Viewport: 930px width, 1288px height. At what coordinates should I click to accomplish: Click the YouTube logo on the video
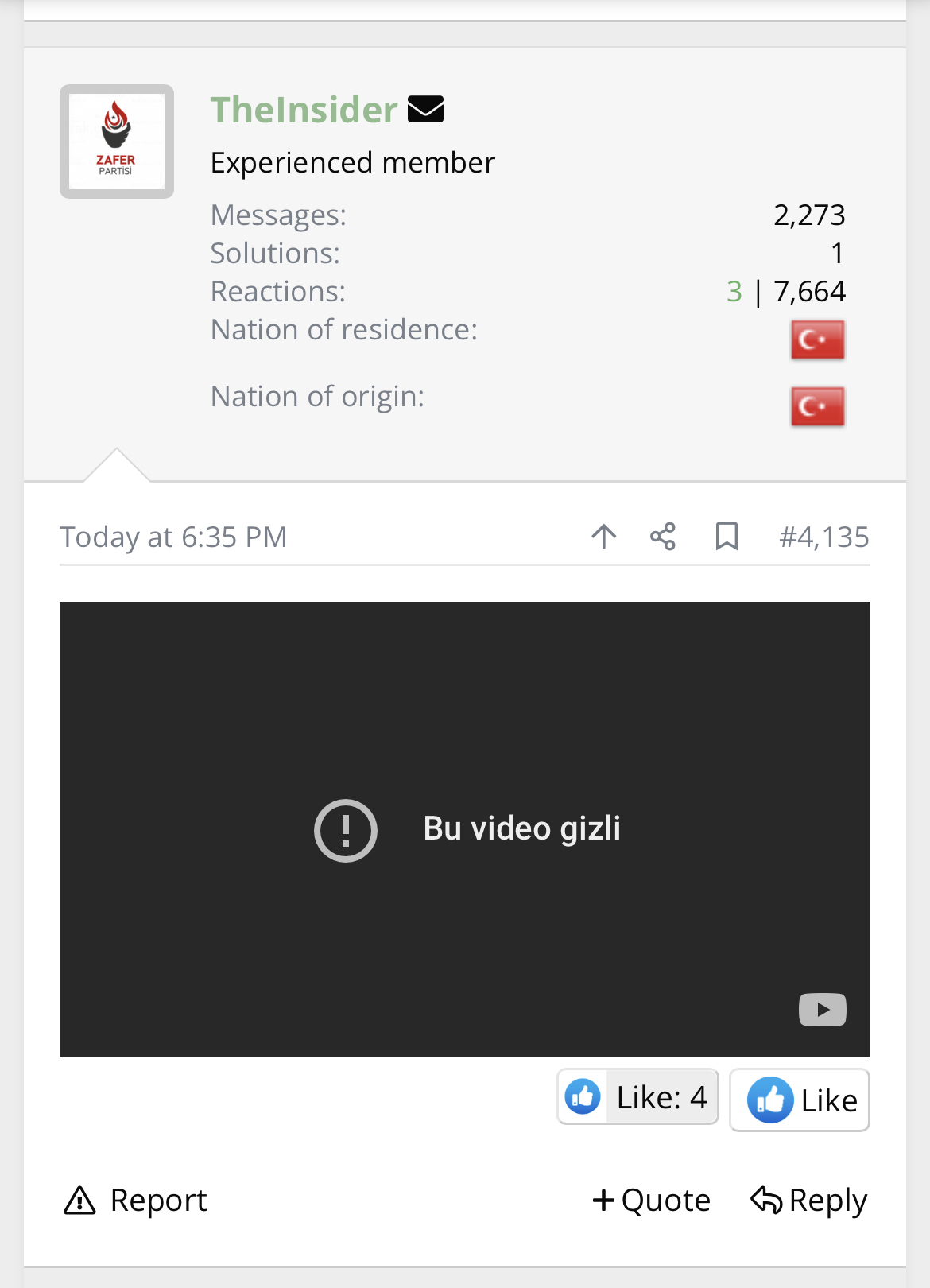coord(822,1010)
